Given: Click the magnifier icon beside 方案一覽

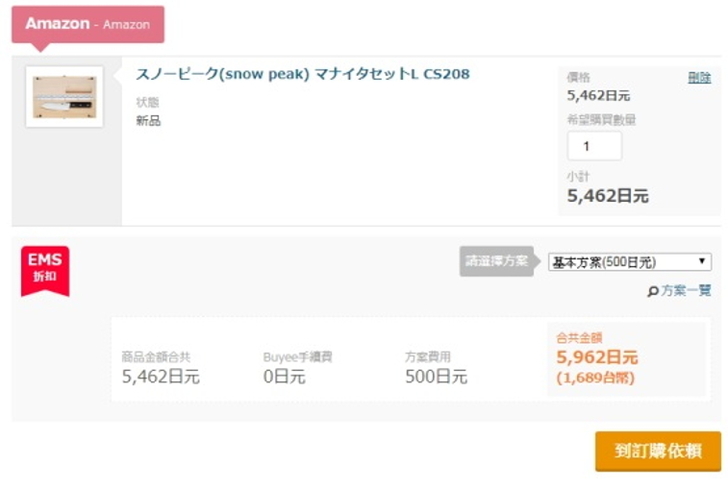Looking at the screenshot, I should (x=653, y=291).
